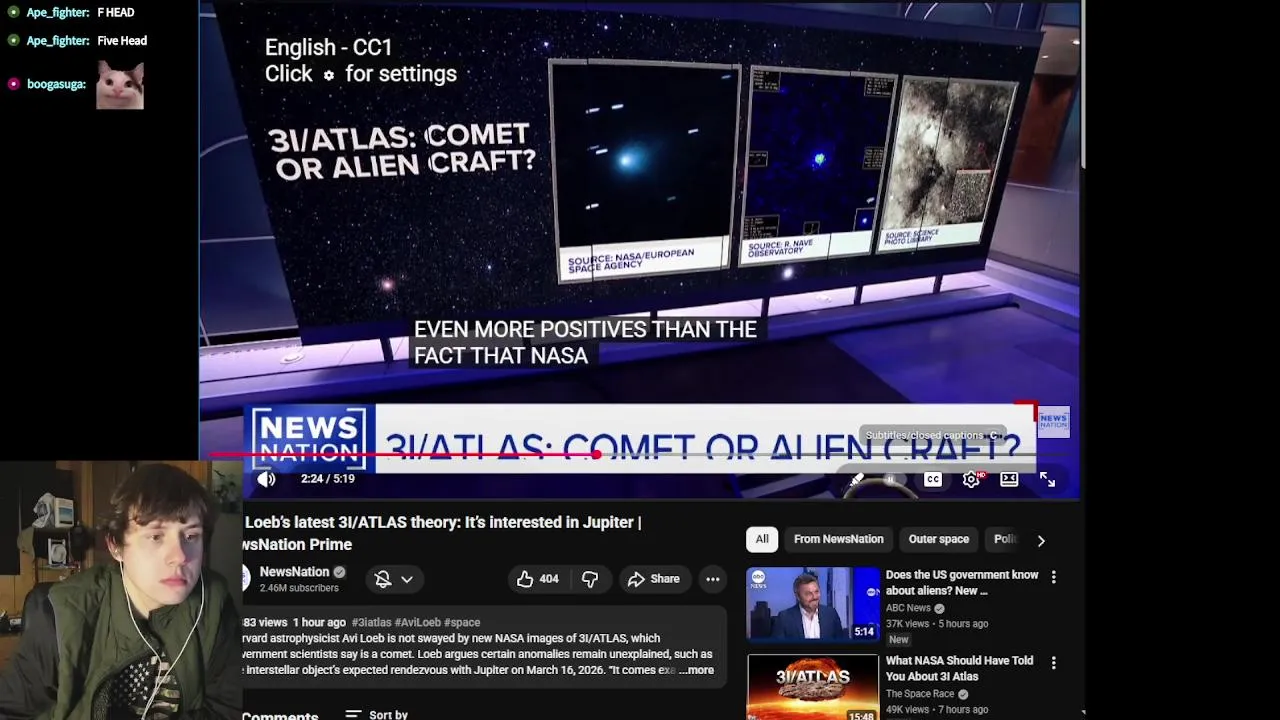Screen dimensions: 1280x720
Task: Share the video
Action: (x=653, y=579)
